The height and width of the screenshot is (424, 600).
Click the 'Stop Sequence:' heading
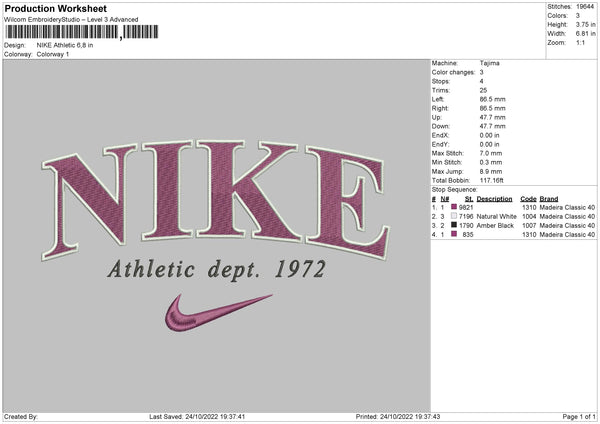coord(455,190)
